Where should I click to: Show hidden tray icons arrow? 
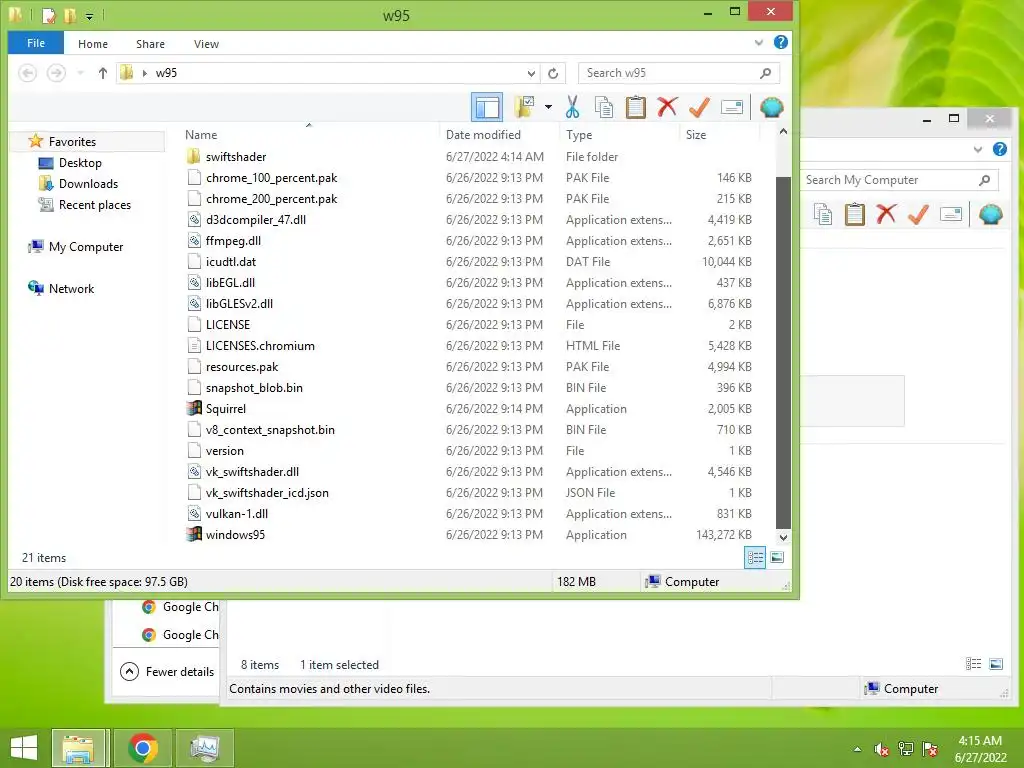pos(857,749)
